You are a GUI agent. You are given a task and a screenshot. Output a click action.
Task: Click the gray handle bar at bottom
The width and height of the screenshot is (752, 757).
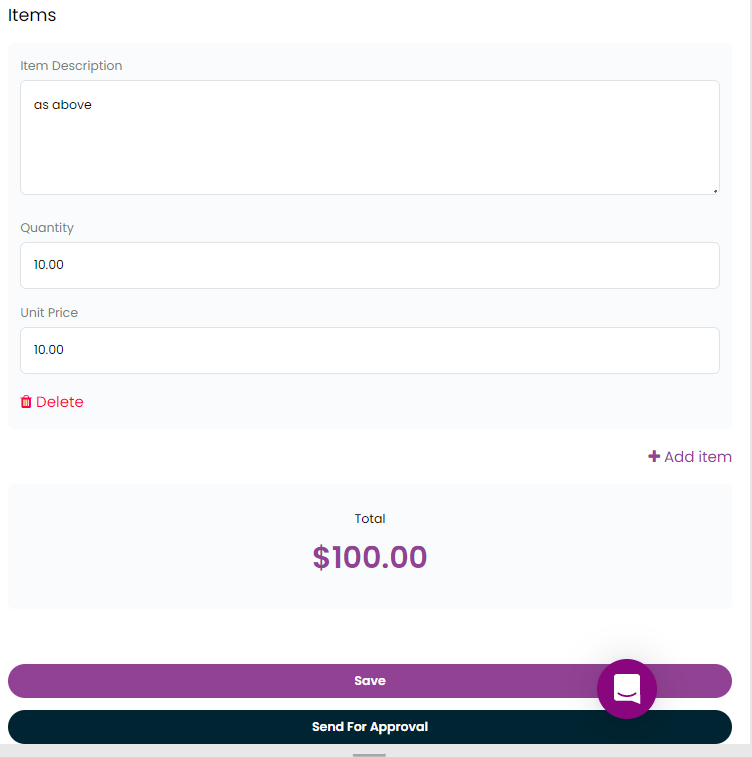pos(369,755)
